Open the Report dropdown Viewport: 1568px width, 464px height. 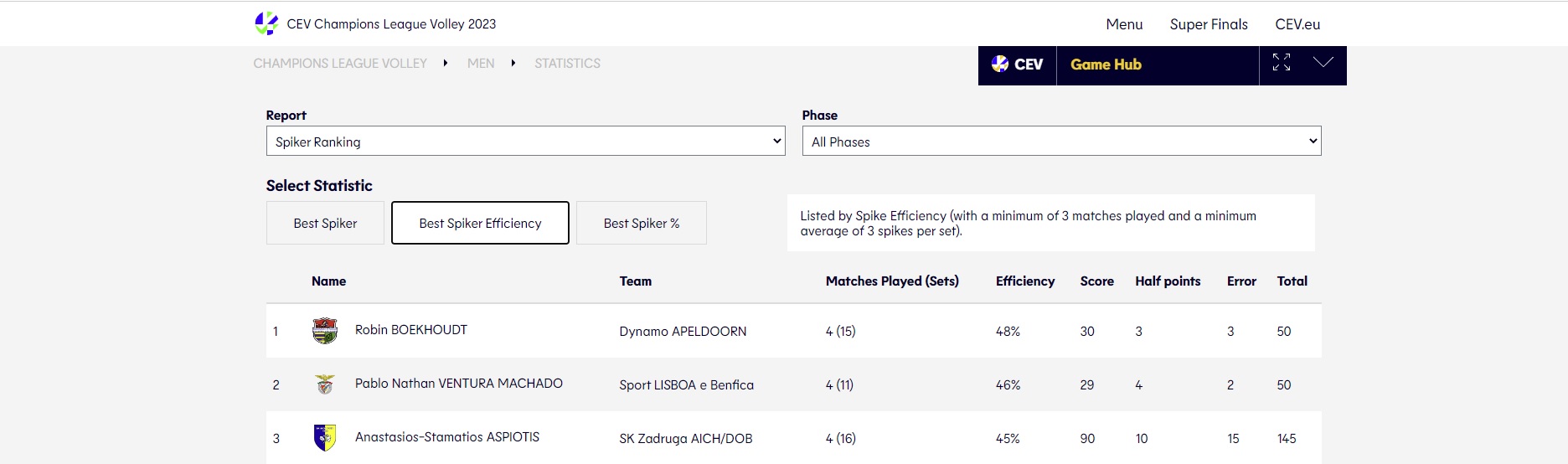(525, 142)
